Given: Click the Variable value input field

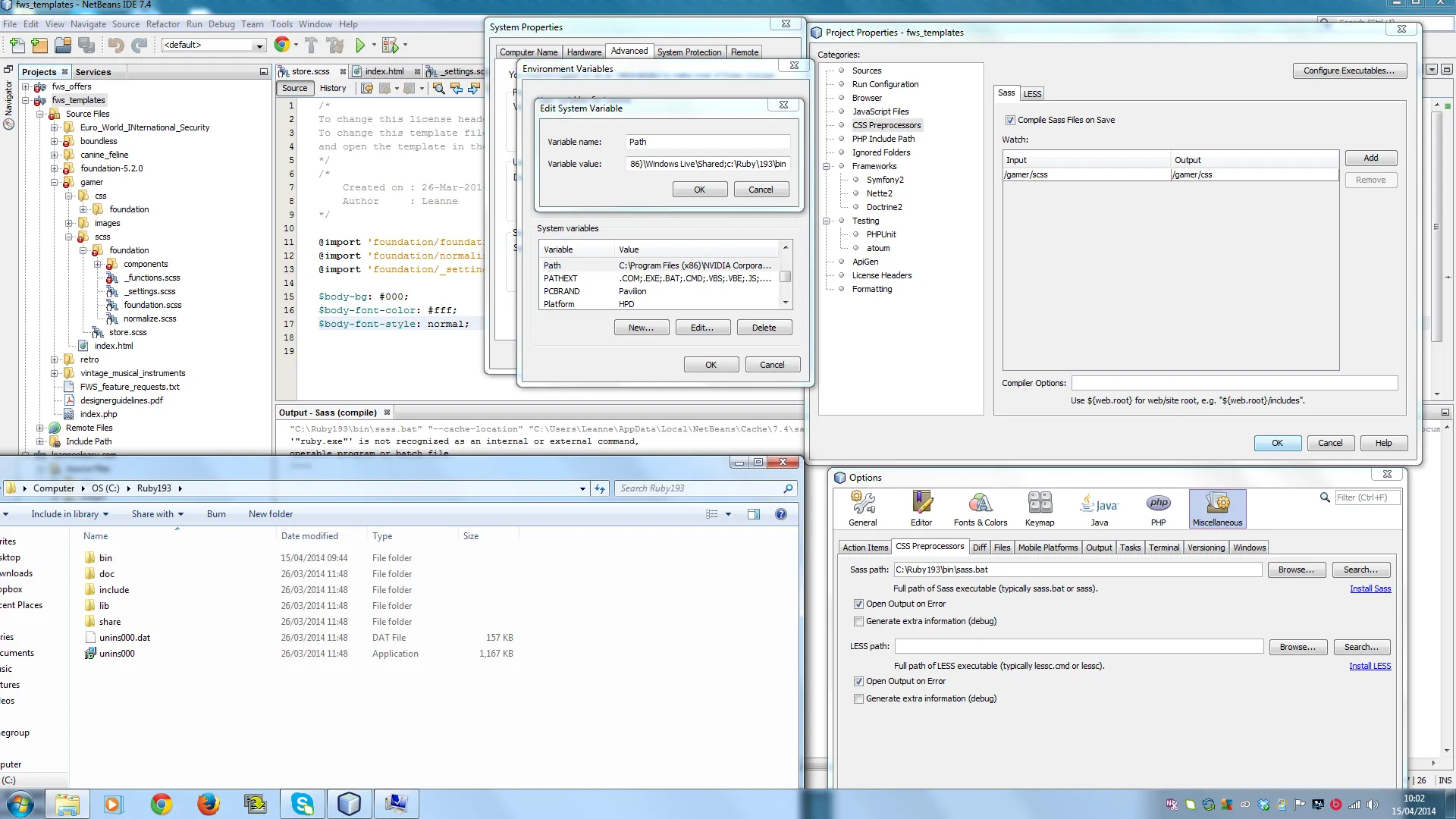Looking at the screenshot, I should click(708, 164).
